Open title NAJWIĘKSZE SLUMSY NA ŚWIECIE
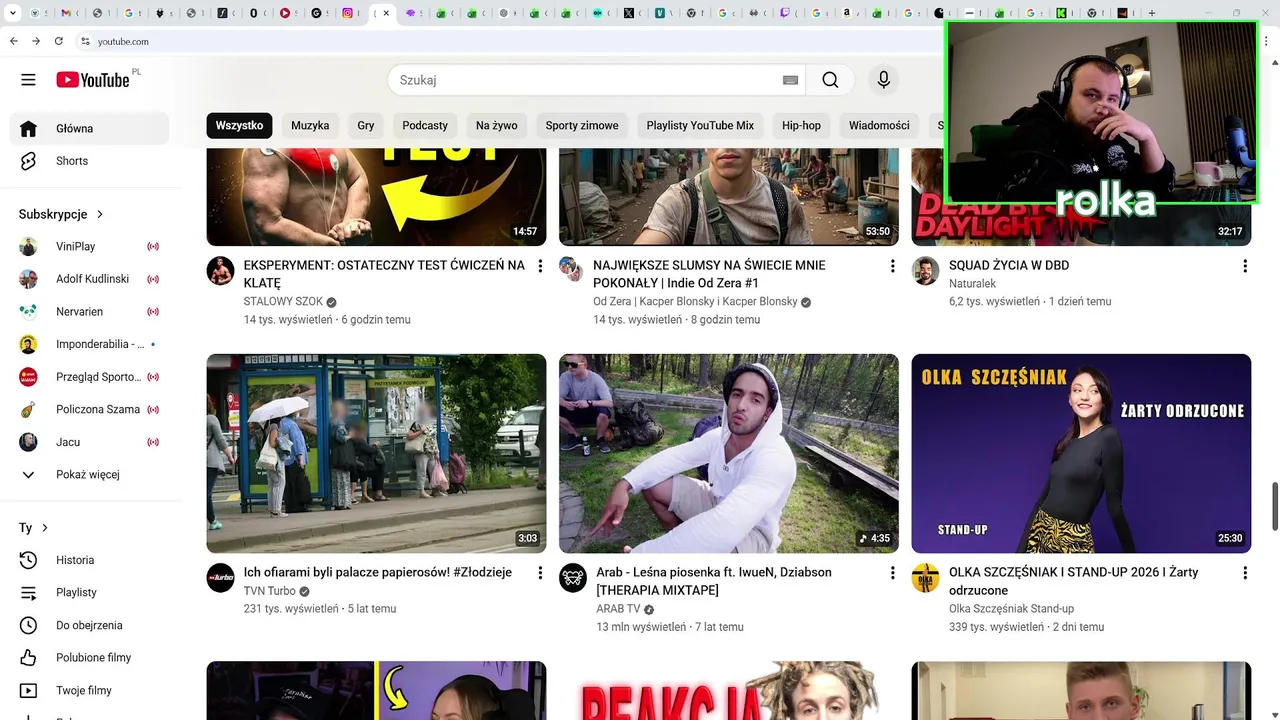1280x720 pixels. tap(709, 274)
